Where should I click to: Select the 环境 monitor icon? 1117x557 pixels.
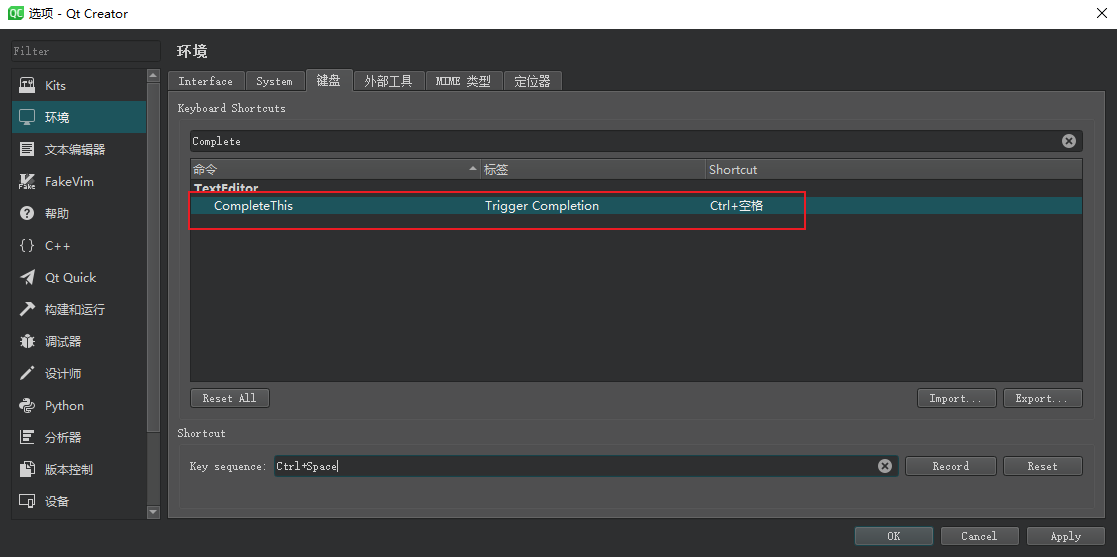pyautogui.click(x=27, y=118)
